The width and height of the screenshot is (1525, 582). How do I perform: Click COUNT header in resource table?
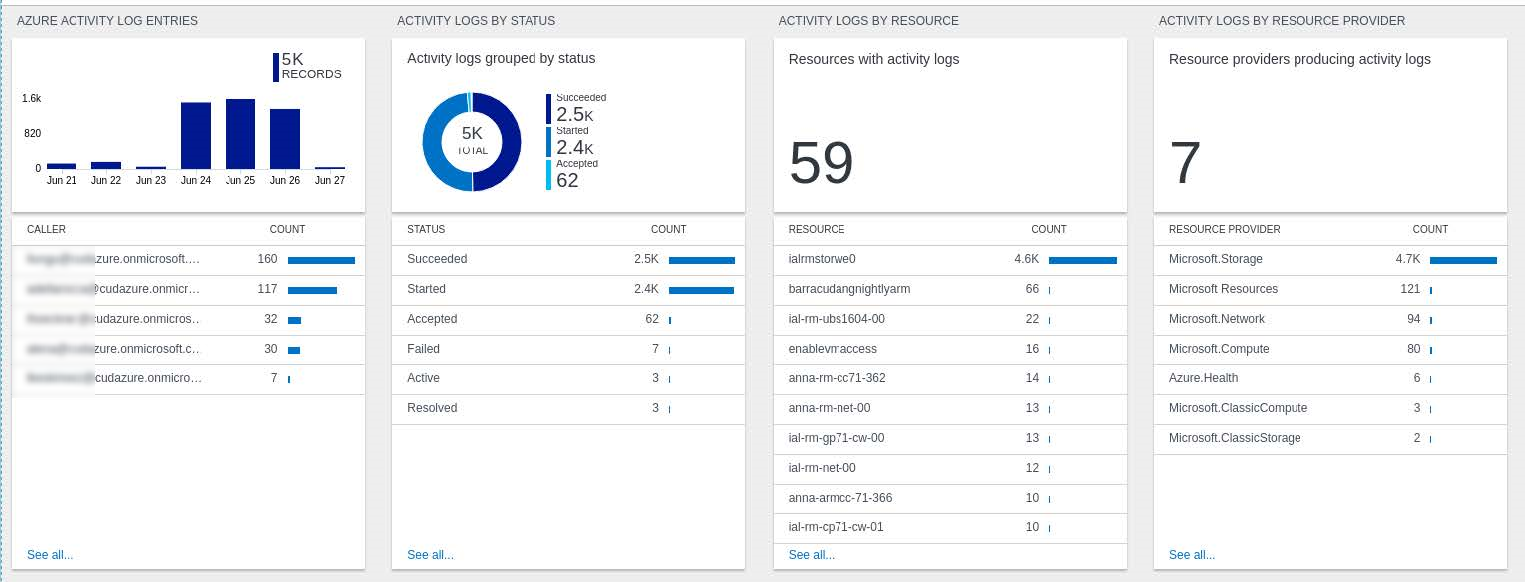pyautogui.click(x=1049, y=230)
